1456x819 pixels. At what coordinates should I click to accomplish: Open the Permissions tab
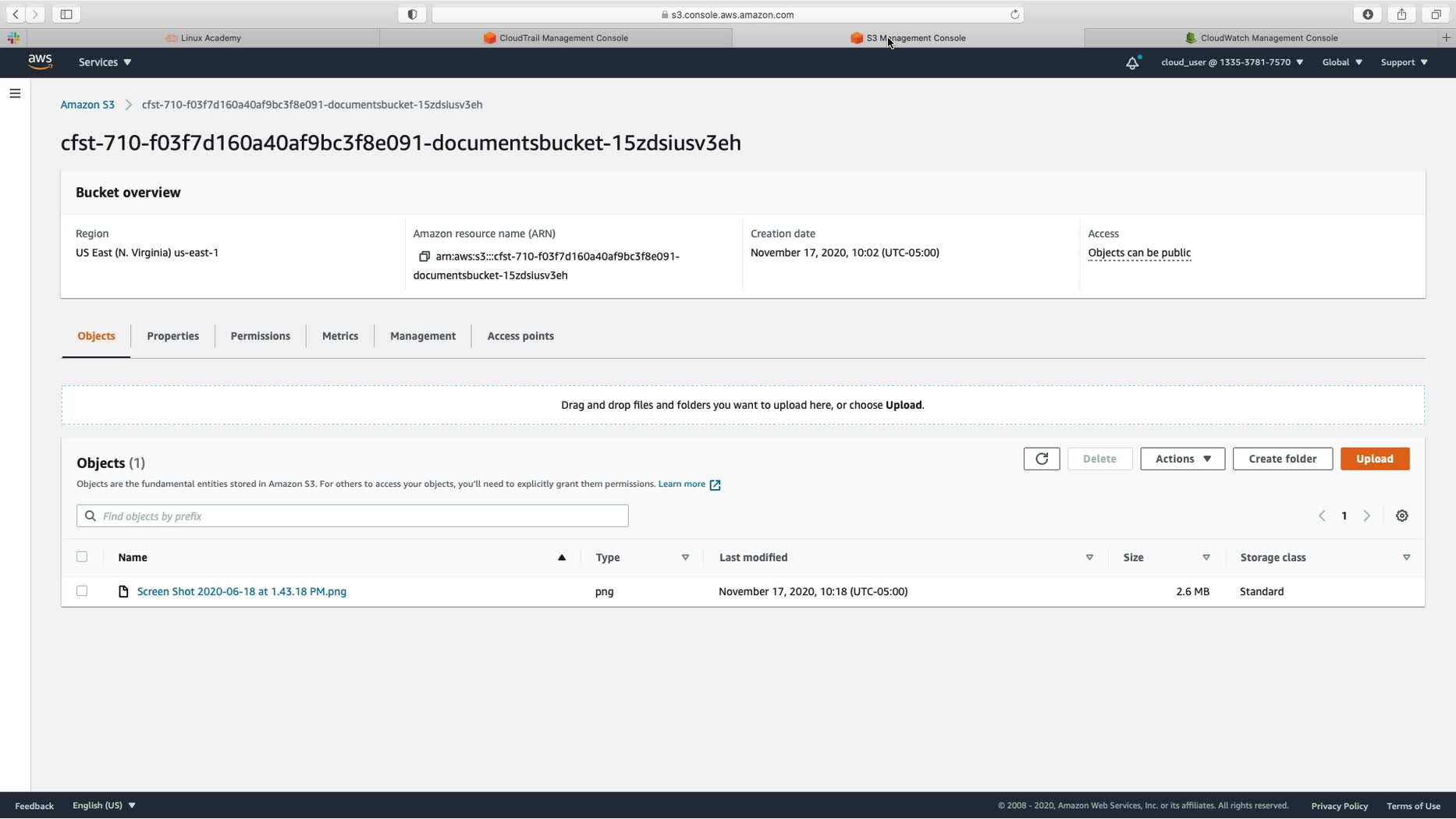point(261,336)
